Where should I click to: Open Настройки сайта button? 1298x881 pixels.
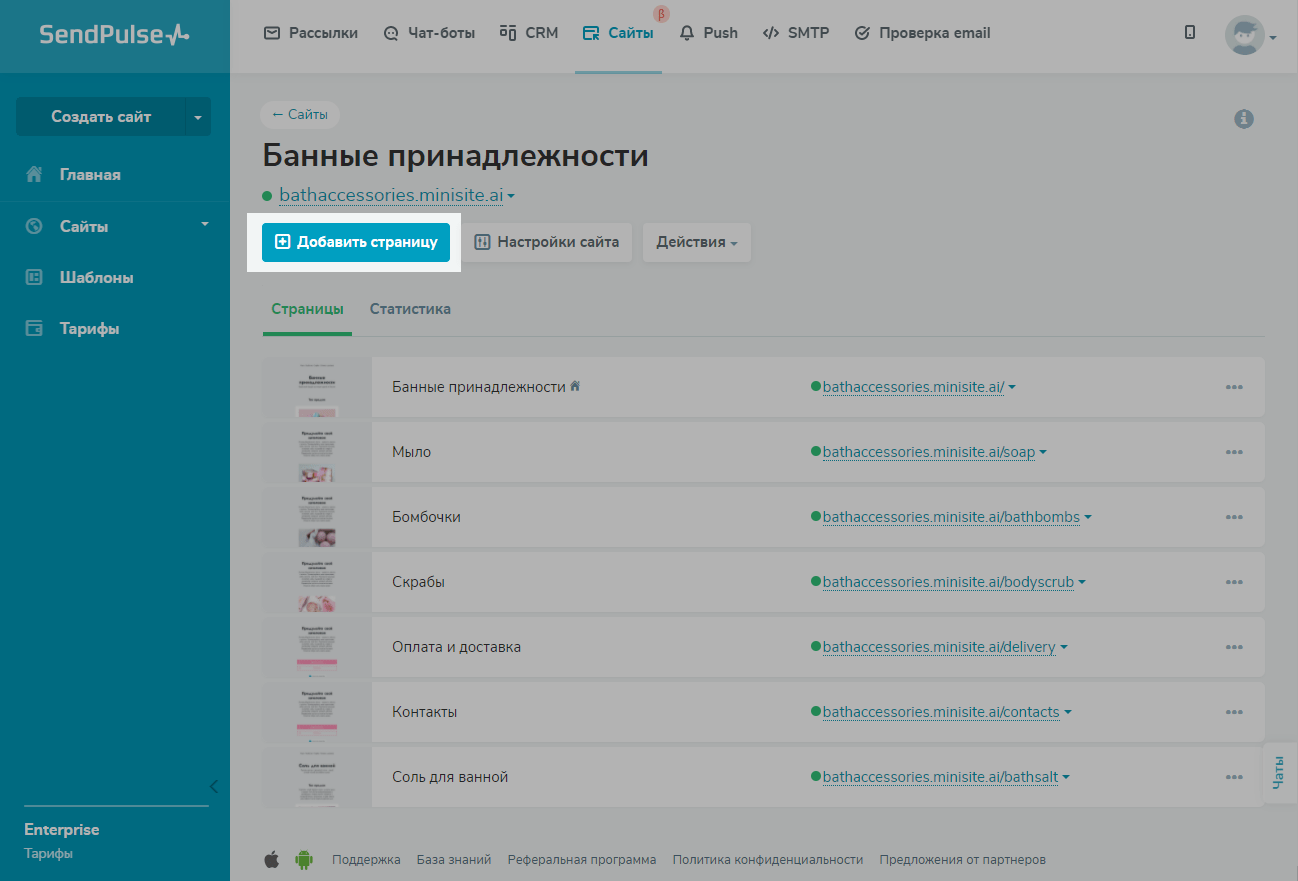tap(547, 242)
